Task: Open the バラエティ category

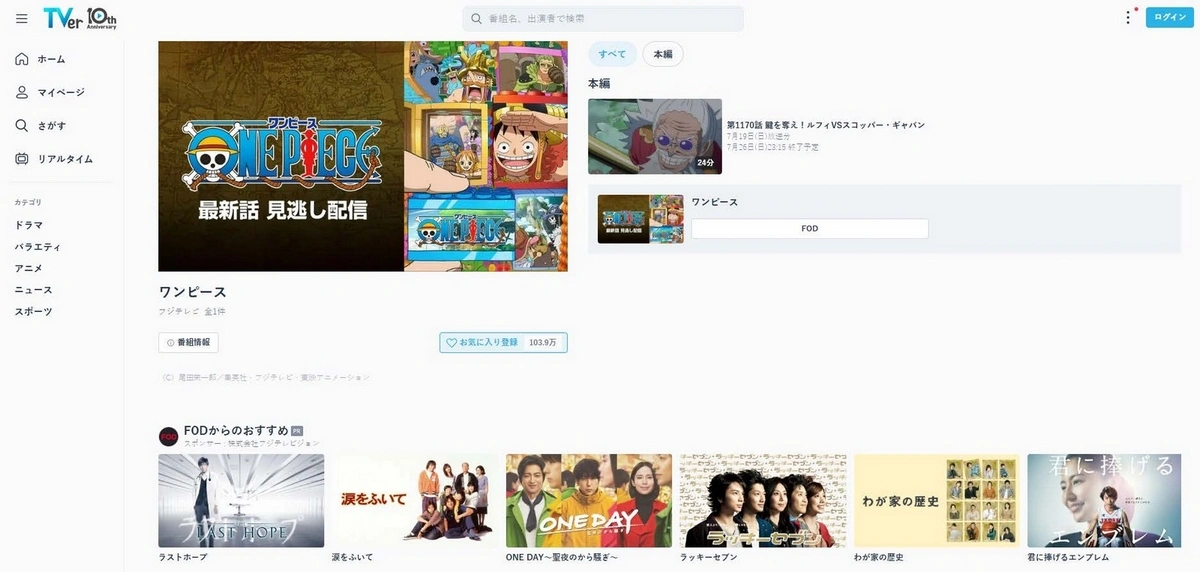Action: point(38,247)
